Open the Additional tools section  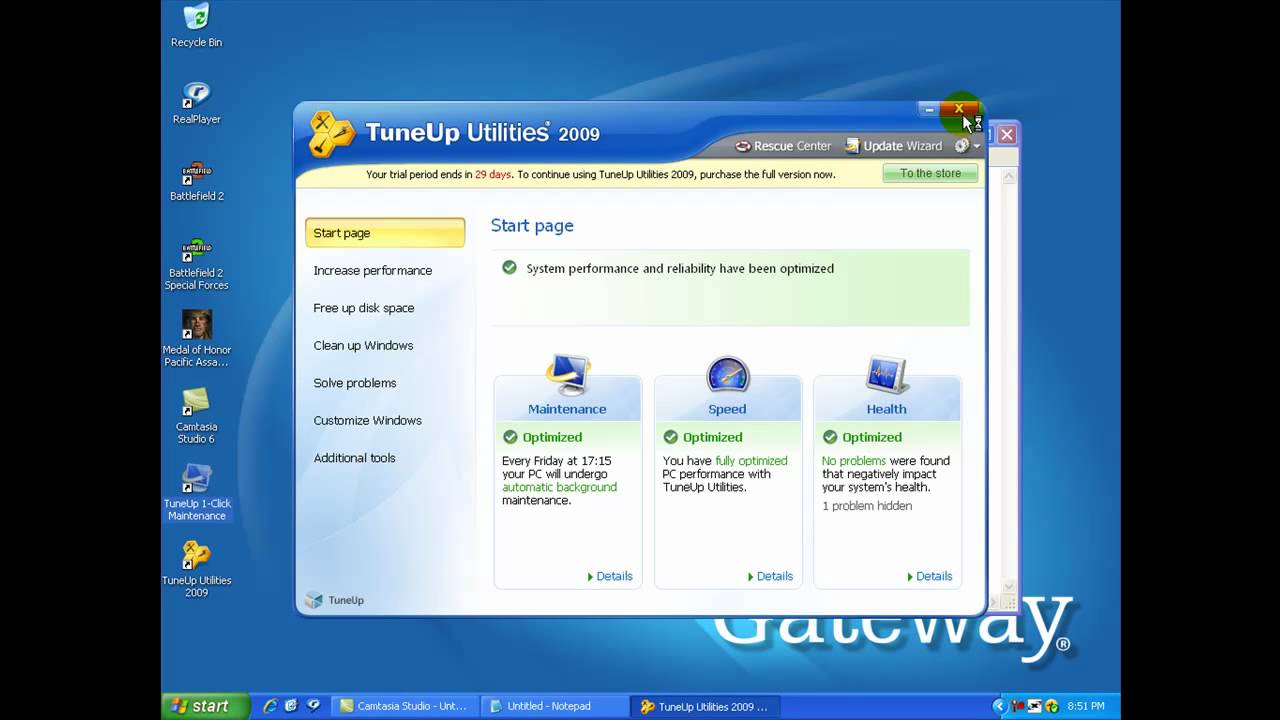click(354, 458)
